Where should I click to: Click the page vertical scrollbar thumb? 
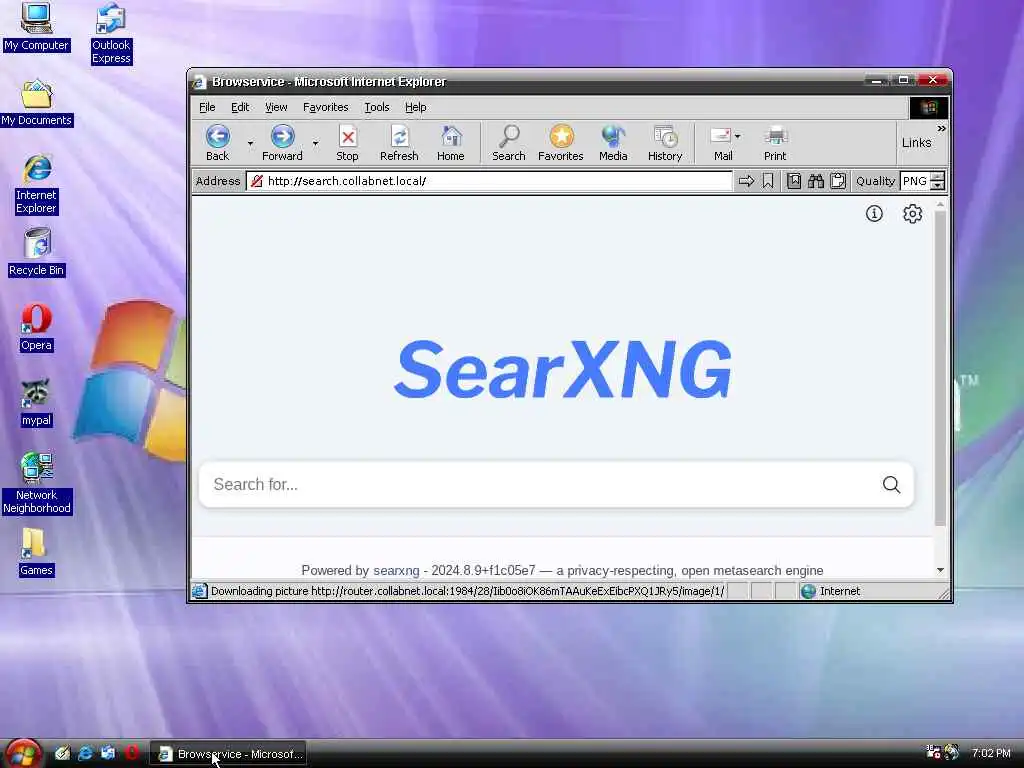coord(940,368)
